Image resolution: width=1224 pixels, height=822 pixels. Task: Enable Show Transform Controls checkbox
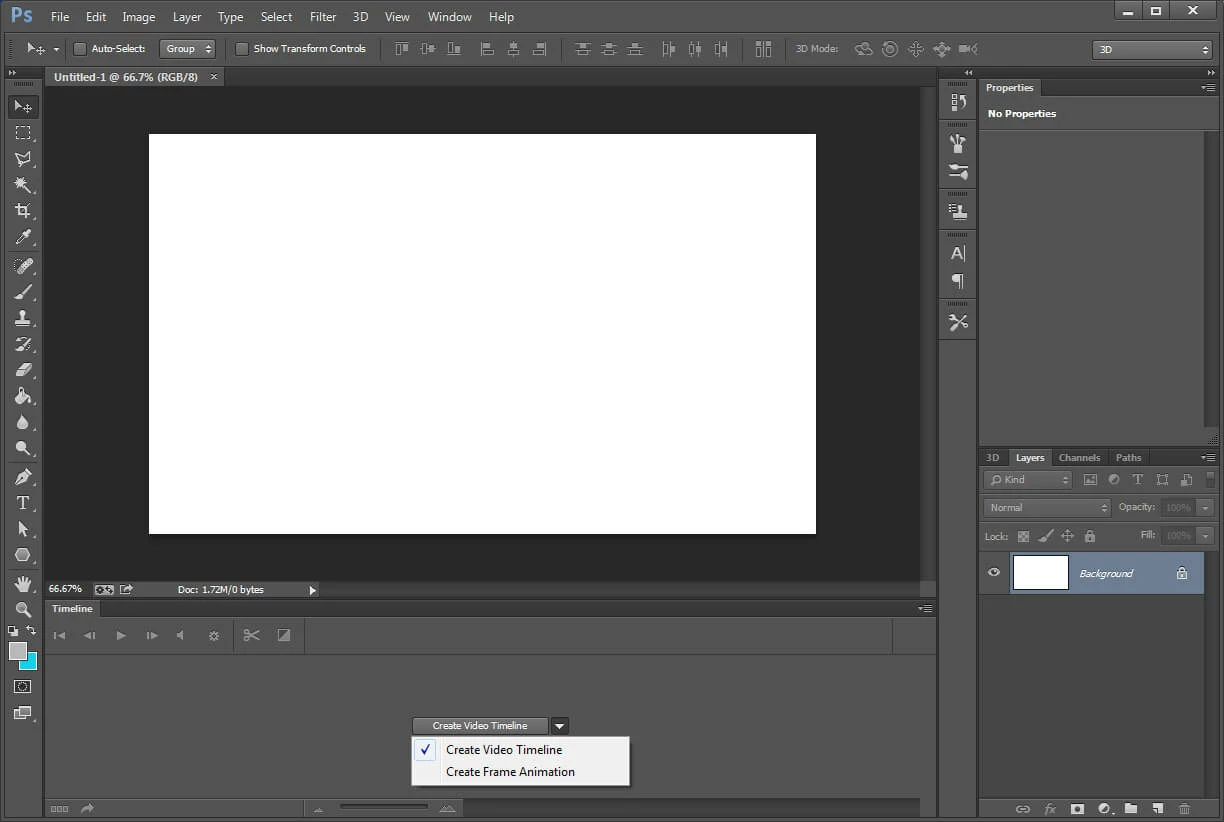point(241,49)
